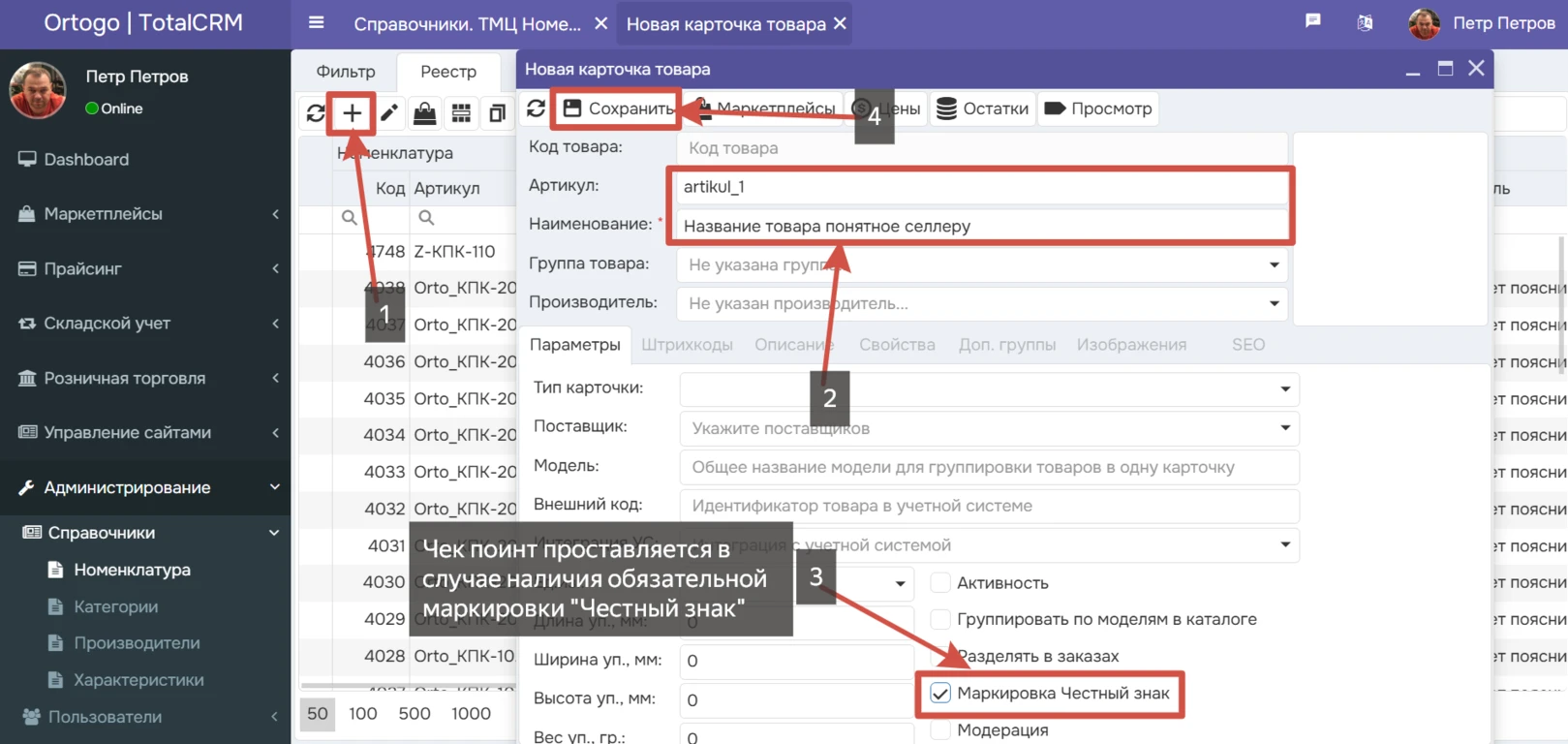Add a new item with plus icon
The height and width of the screenshot is (744, 1568).
[353, 113]
